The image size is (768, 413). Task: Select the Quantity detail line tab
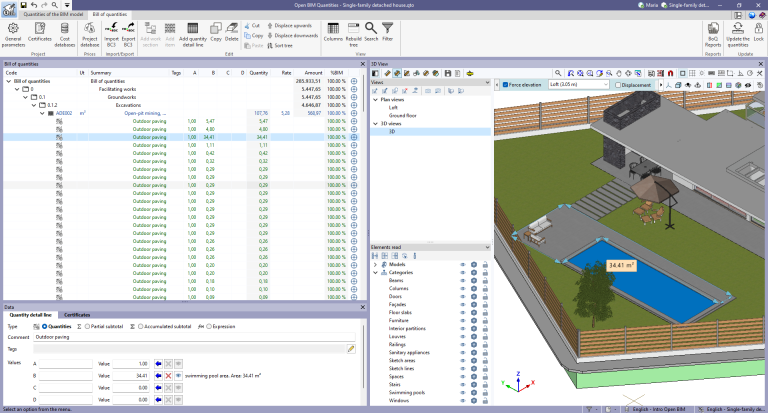coord(30,315)
